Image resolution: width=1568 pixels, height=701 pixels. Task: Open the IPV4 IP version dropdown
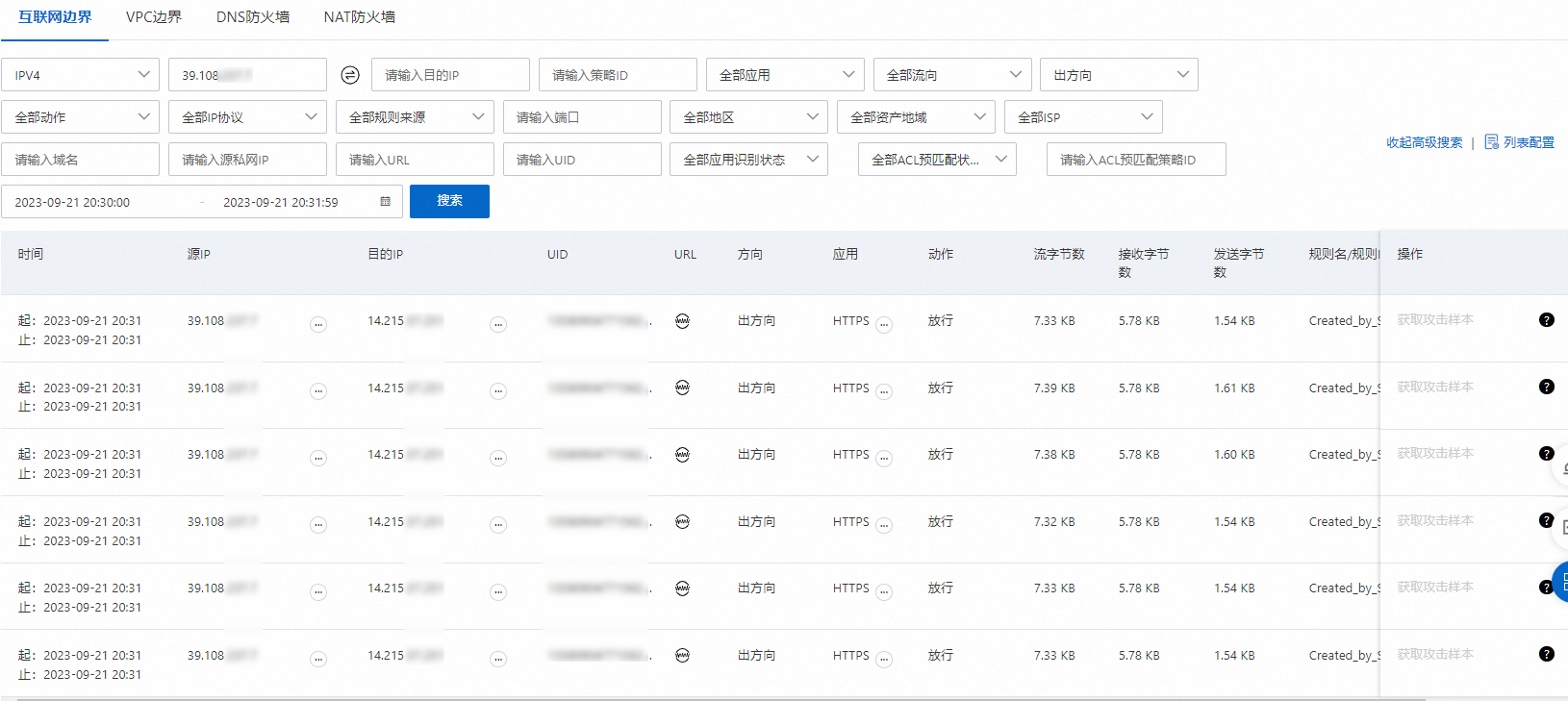click(x=81, y=75)
